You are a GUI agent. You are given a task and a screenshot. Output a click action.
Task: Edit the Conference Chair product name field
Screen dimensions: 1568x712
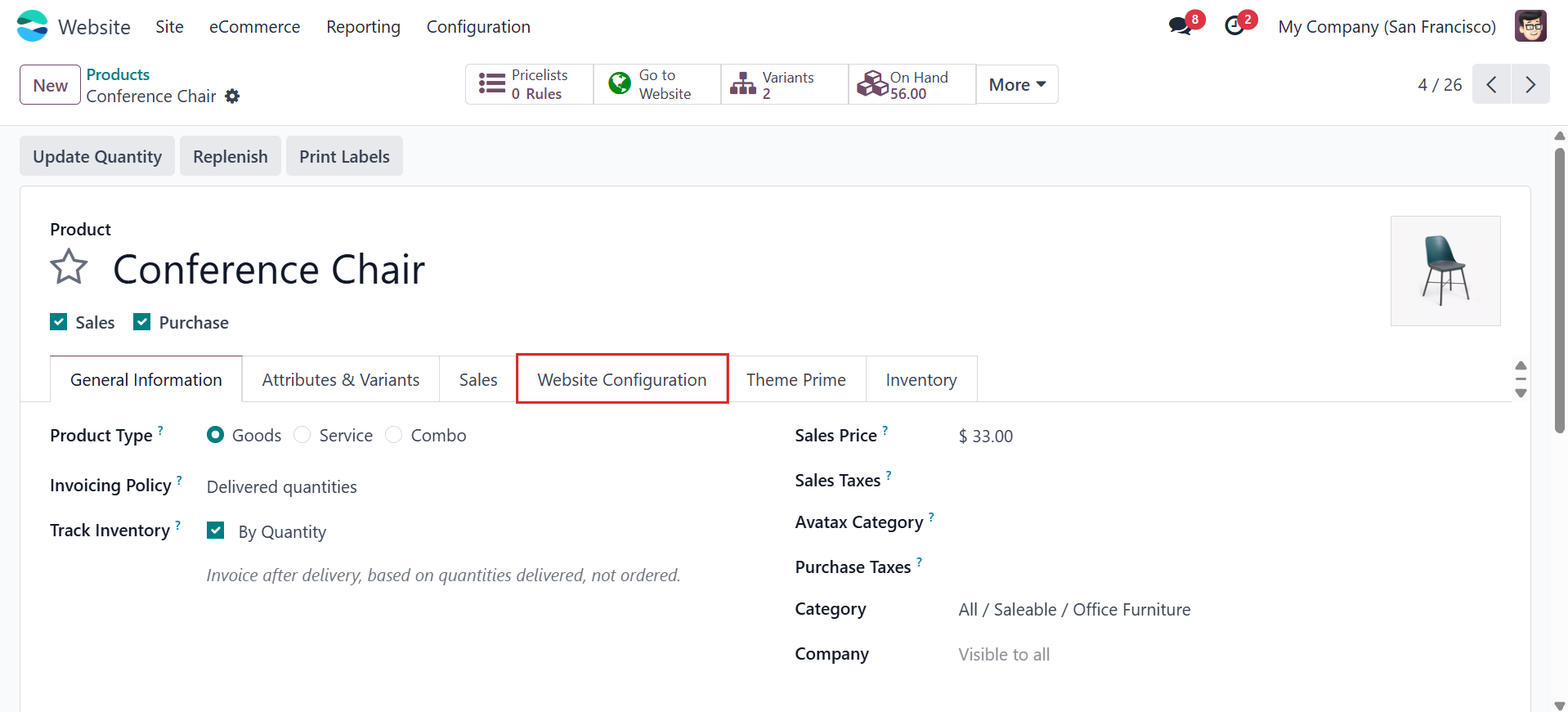coord(269,269)
